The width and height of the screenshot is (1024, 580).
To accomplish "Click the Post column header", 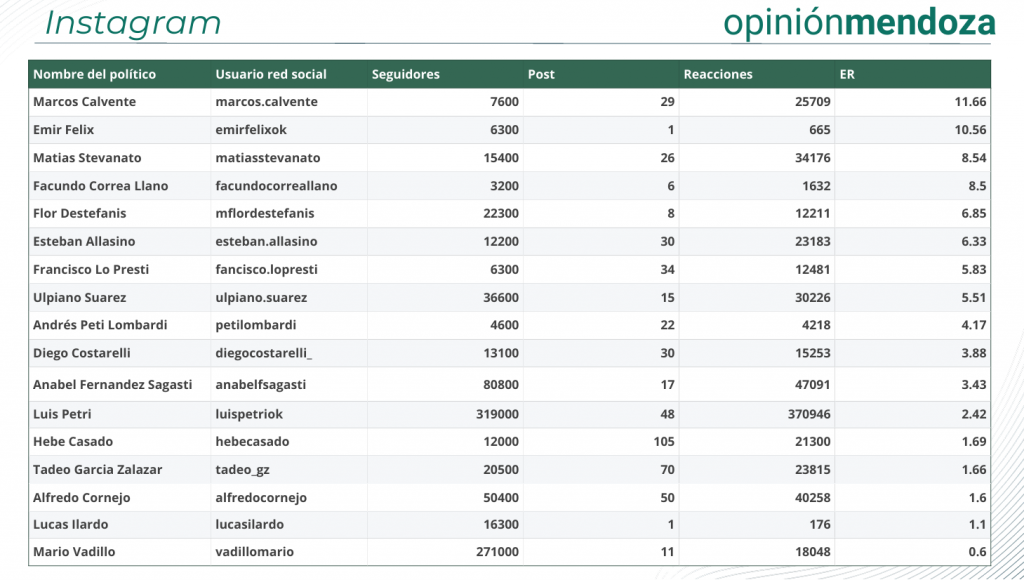I will click(x=541, y=74).
